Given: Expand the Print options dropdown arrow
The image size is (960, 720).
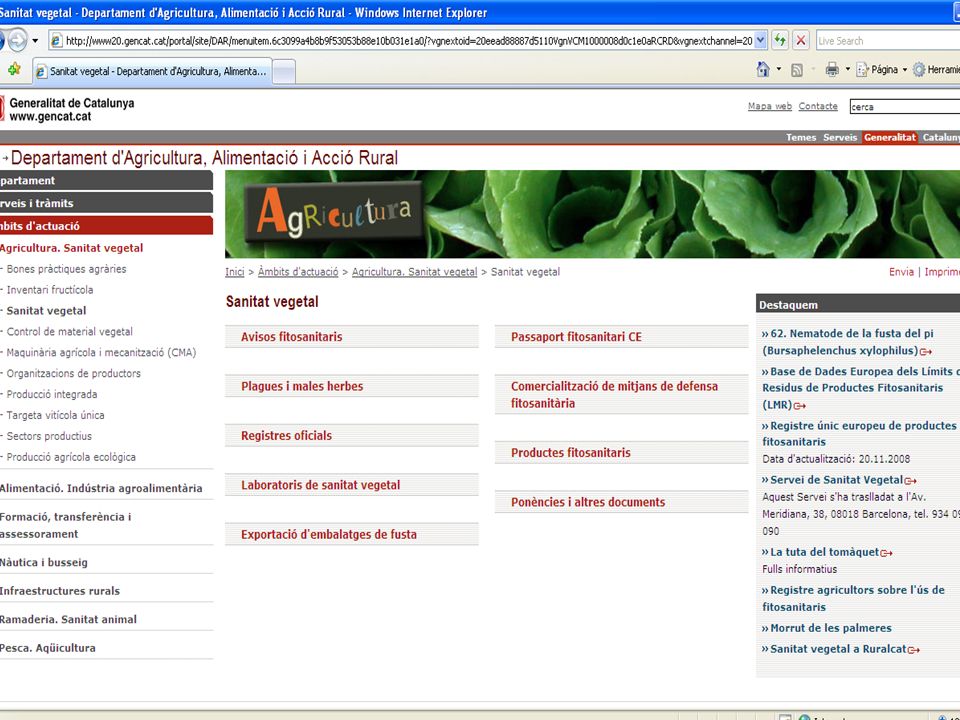Looking at the screenshot, I should (x=847, y=69).
